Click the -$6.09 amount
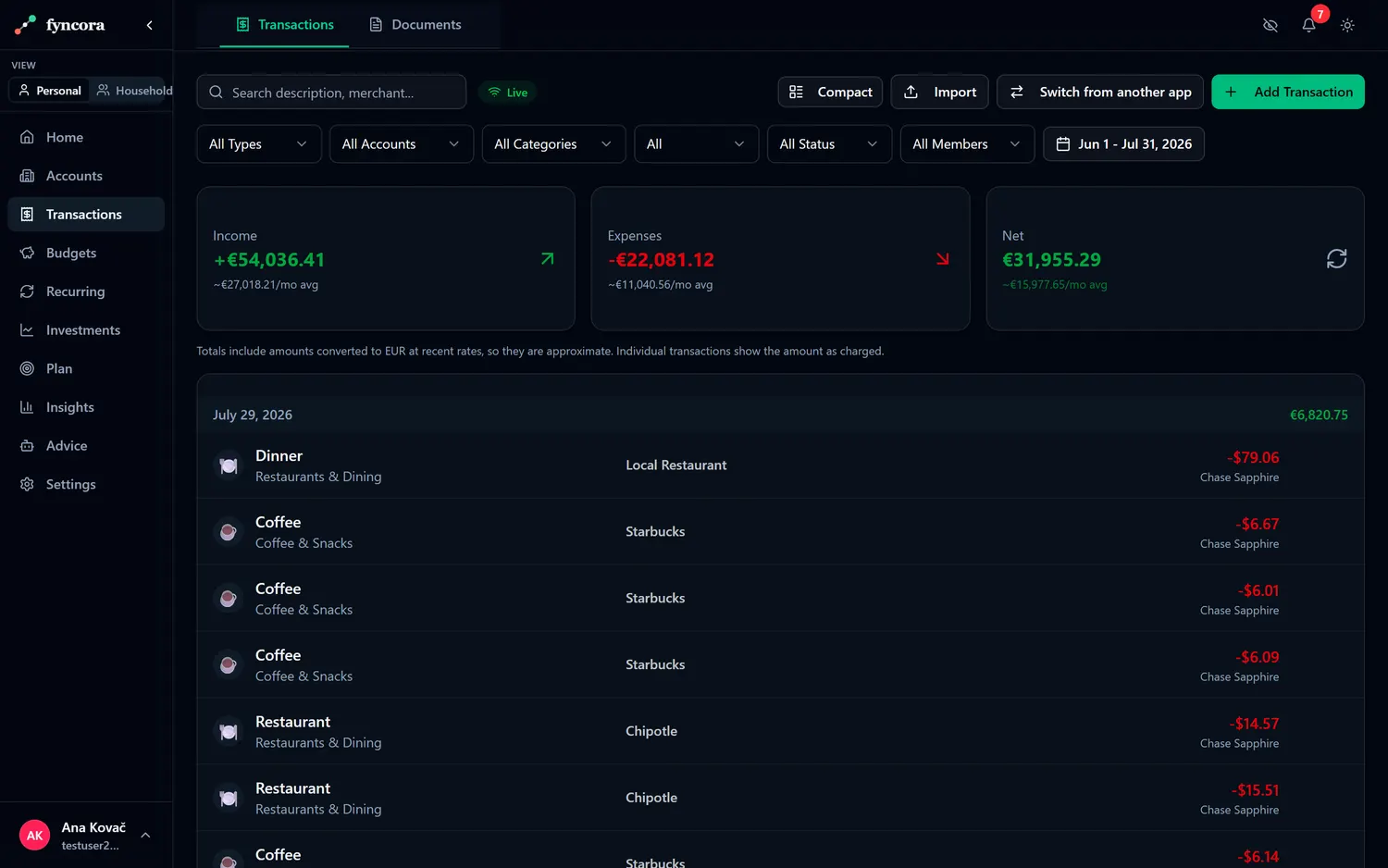The width and height of the screenshot is (1388, 868). (1258, 657)
